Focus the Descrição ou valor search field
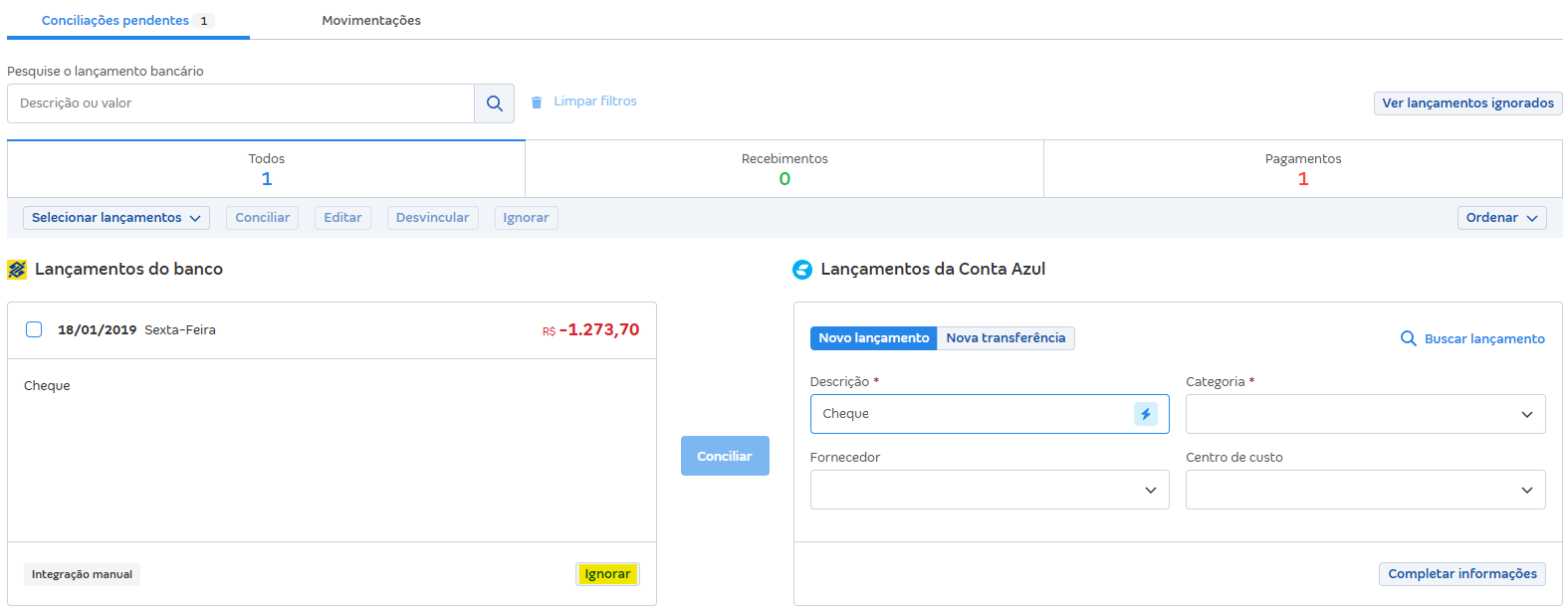This screenshot has height=613, width=1568. pyautogui.click(x=240, y=103)
